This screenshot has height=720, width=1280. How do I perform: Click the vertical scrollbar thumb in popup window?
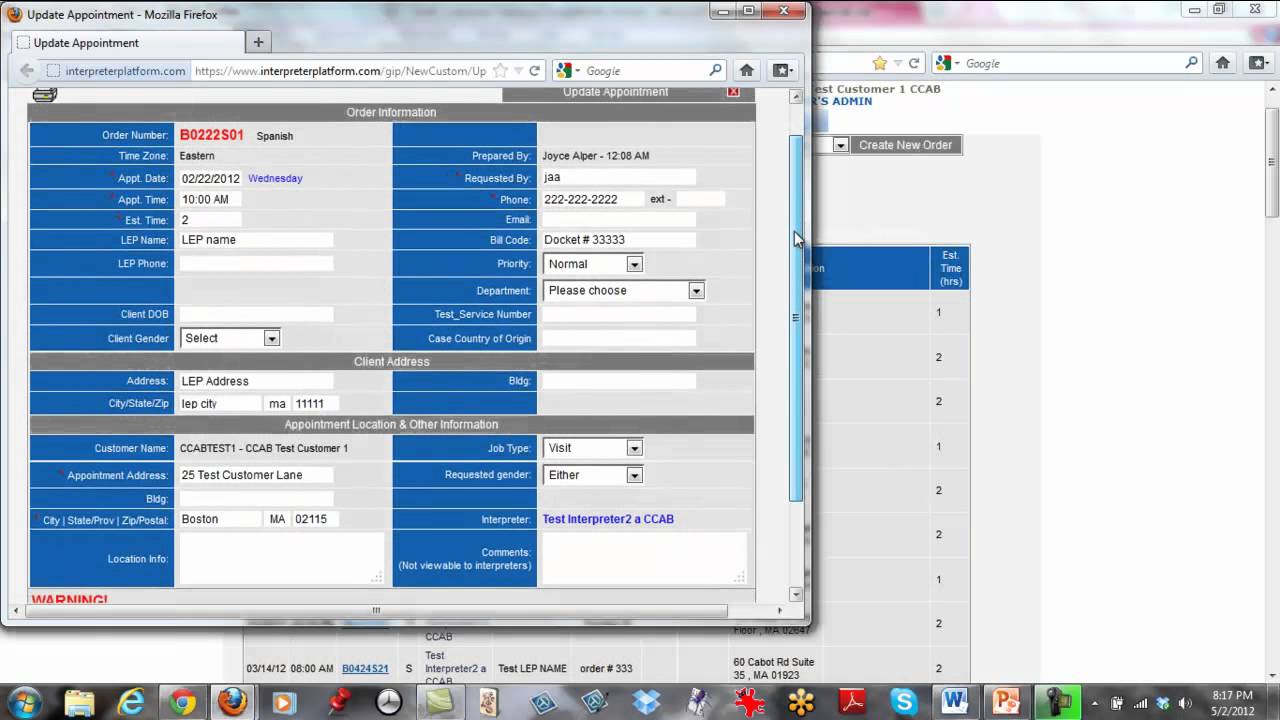click(796, 318)
